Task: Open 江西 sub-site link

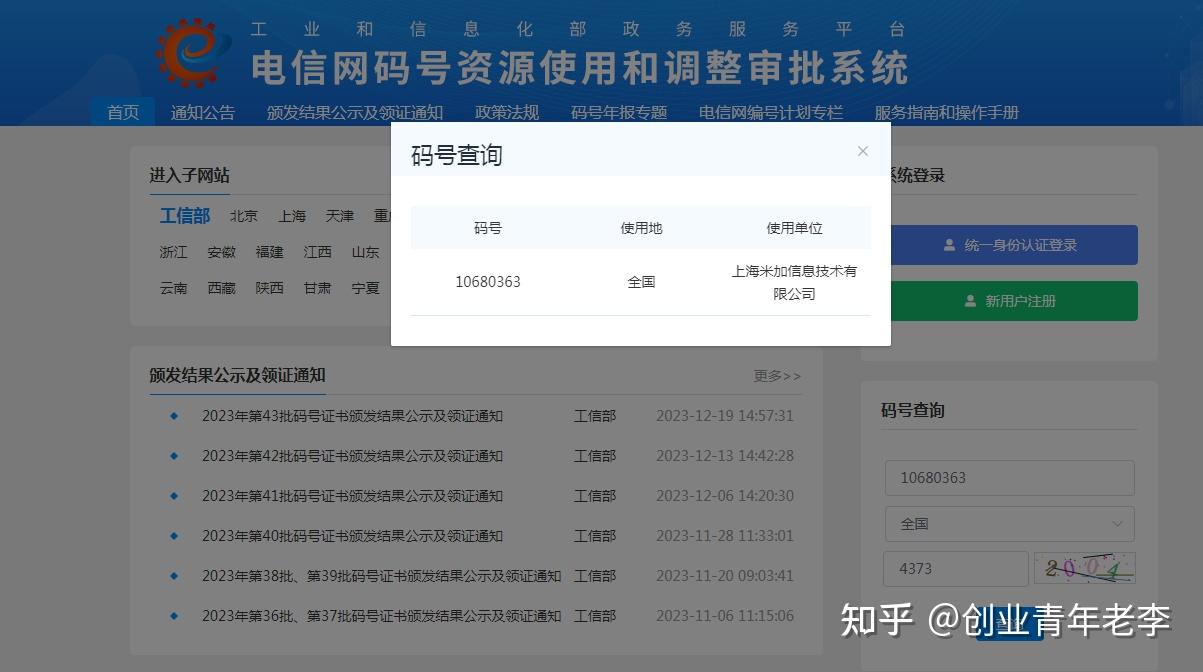Action: coord(317,252)
